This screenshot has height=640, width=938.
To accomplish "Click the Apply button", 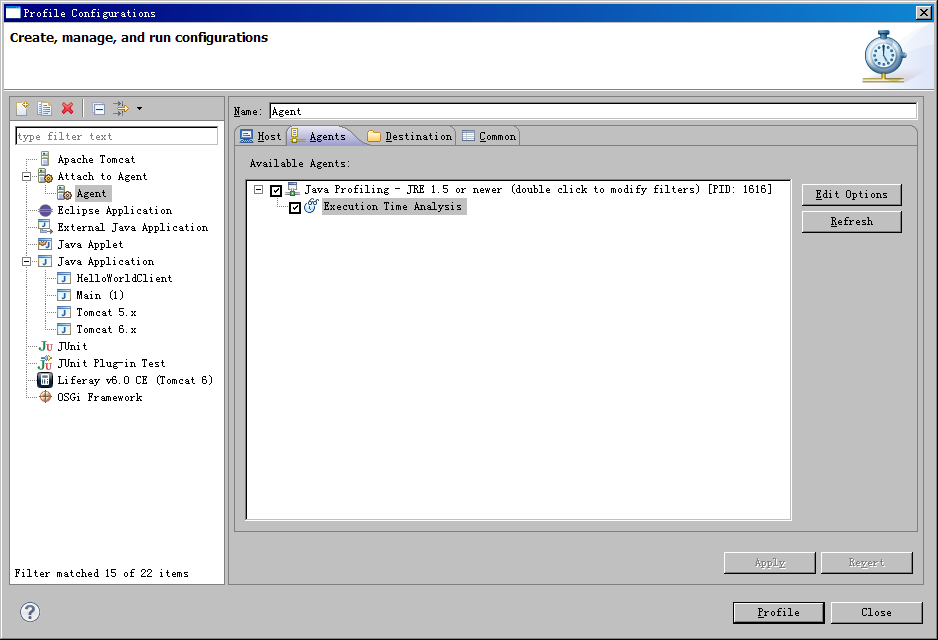I will tap(769, 563).
